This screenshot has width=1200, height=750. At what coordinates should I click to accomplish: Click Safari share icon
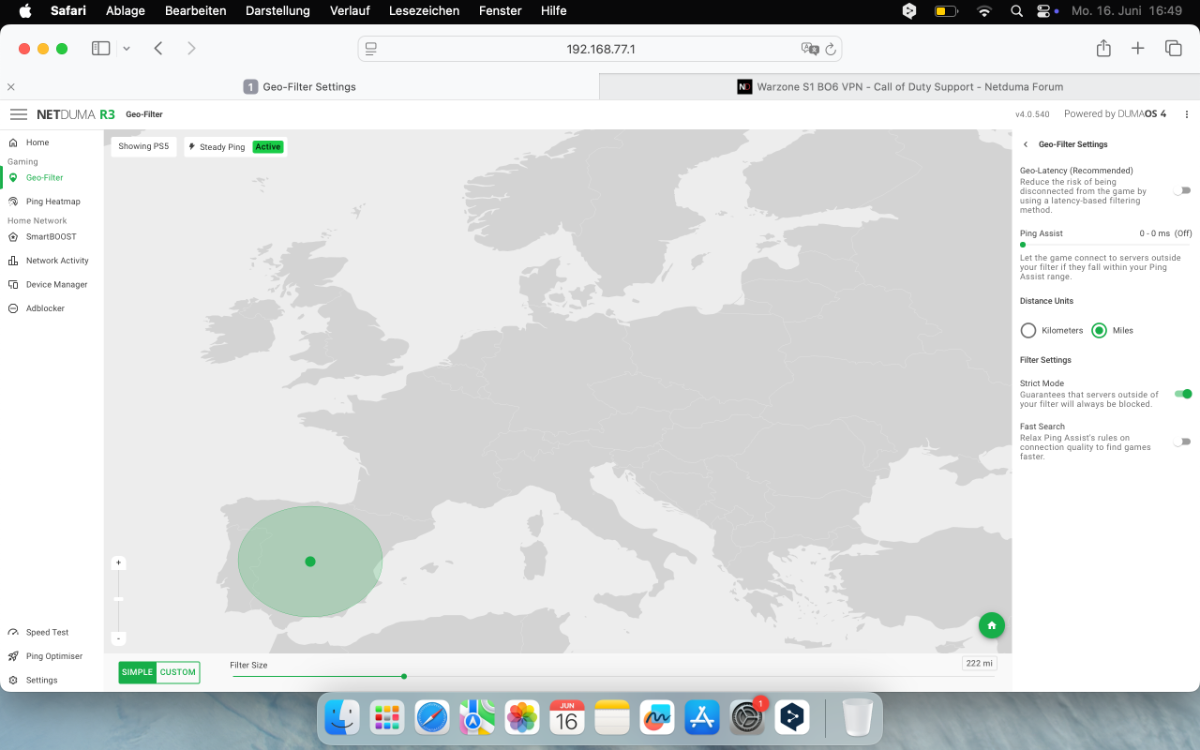pos(1103,48)
